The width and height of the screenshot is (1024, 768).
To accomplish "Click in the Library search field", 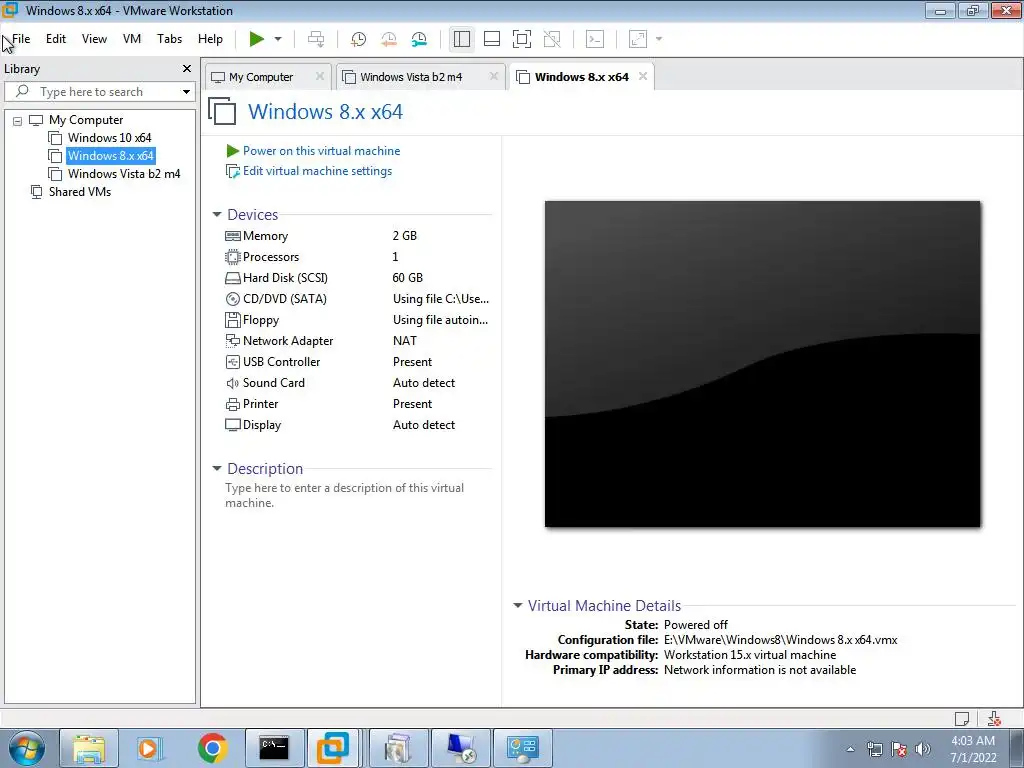I will click(x=98, y=91).
